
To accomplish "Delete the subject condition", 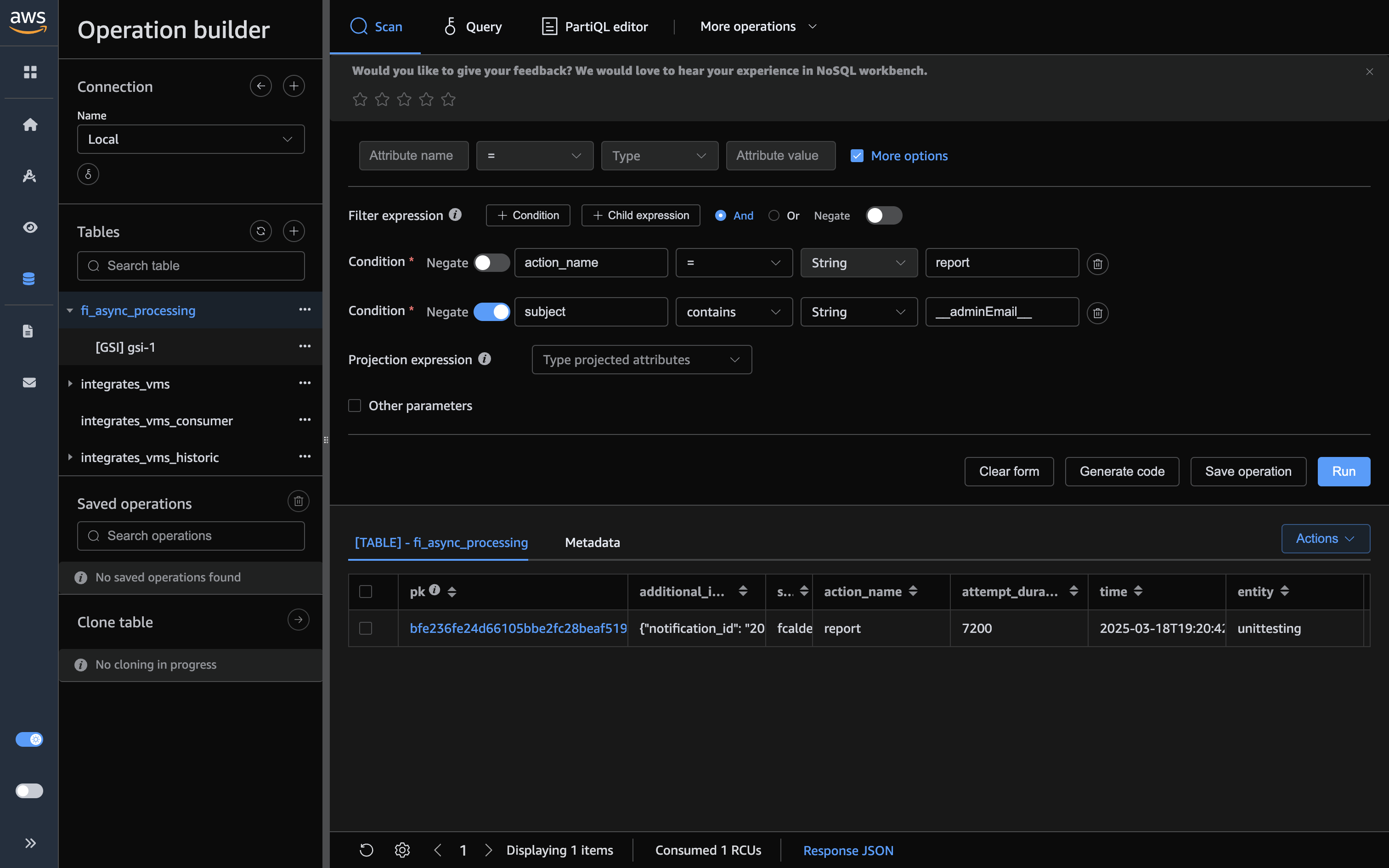I will pyautogui.click(x=1097, y=313).
